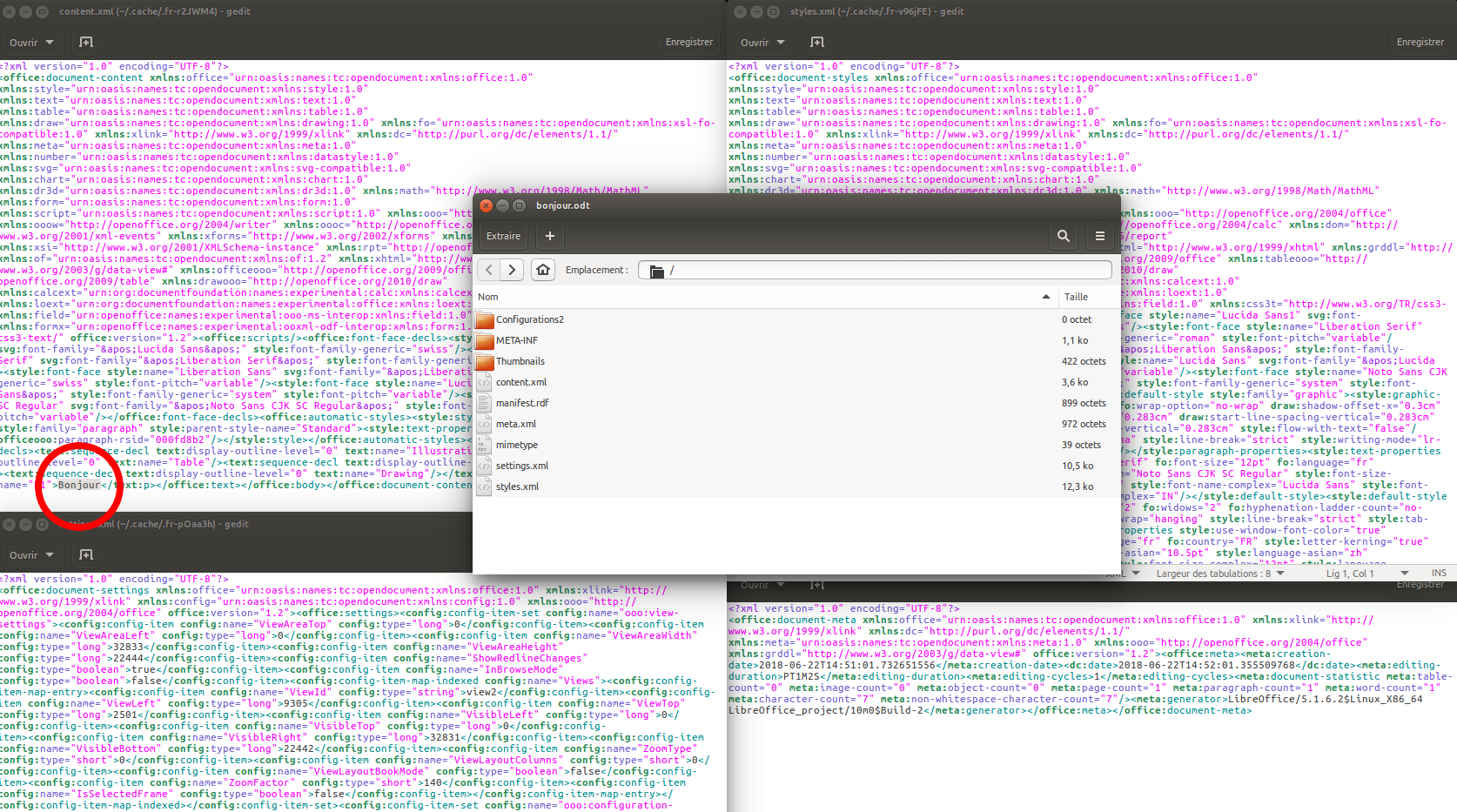Click the folder icon in the Emplacement field
Screen dimensions: 1457x812
(x=657, y=271)
